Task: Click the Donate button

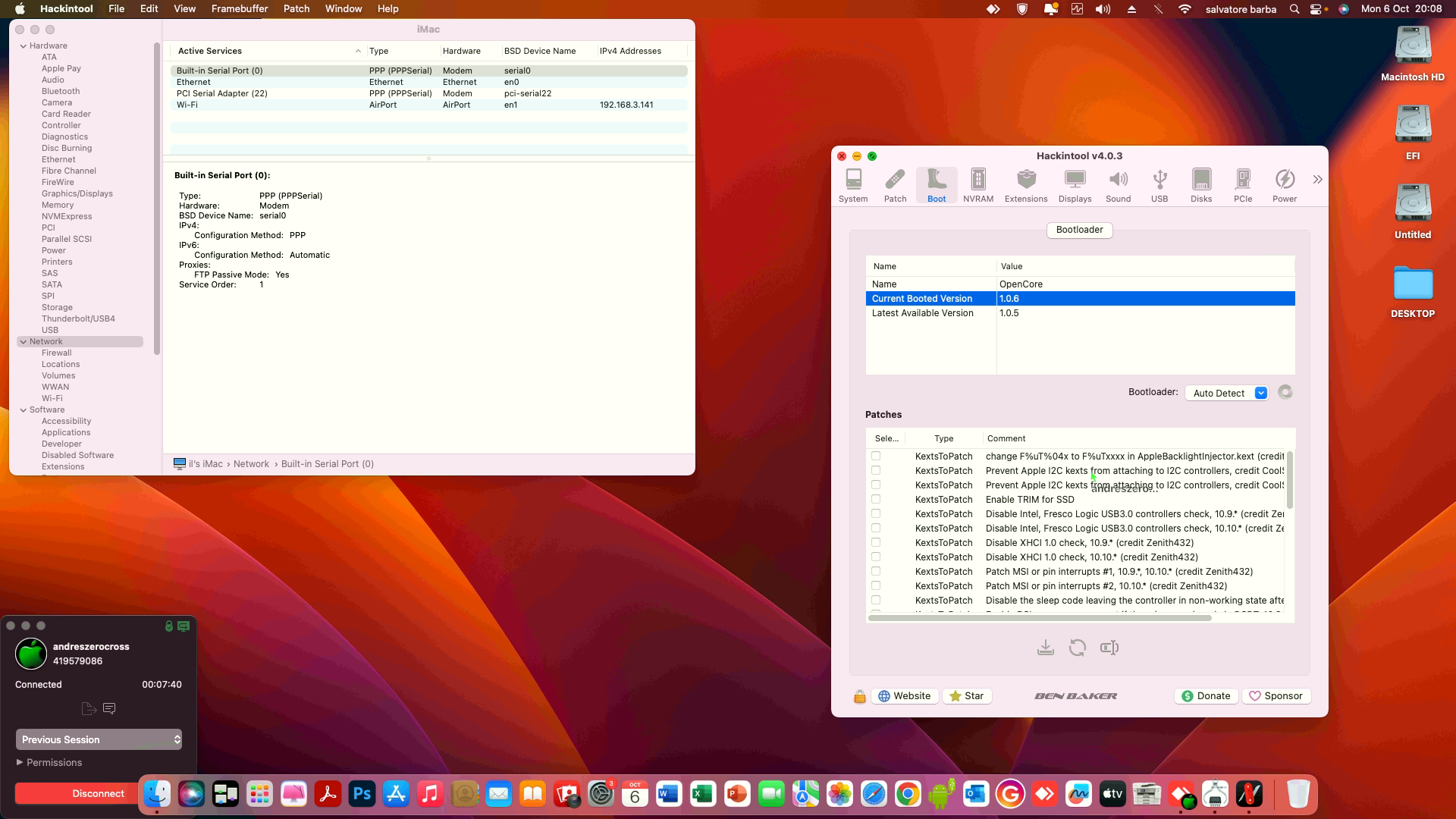Action: point(1207,696)
